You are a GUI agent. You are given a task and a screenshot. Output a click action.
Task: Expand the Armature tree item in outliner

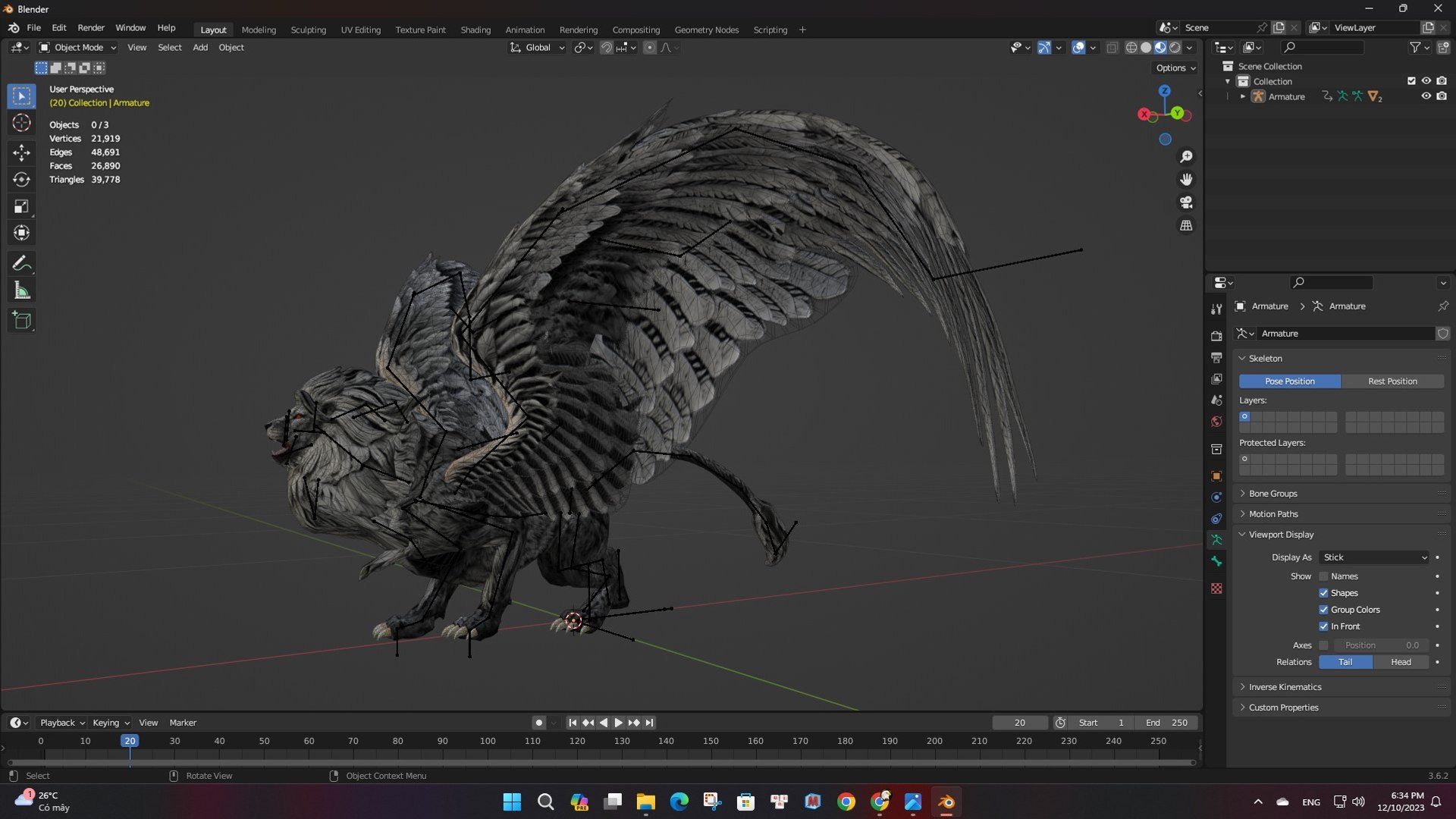point(1242,96)
